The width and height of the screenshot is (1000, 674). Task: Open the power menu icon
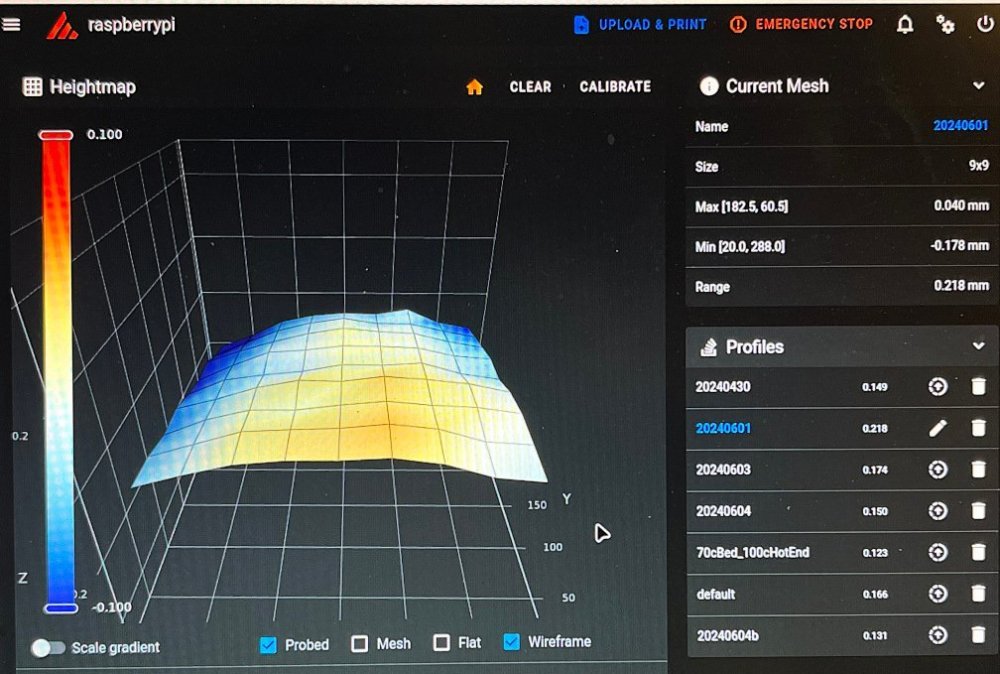tap(985, 24)
